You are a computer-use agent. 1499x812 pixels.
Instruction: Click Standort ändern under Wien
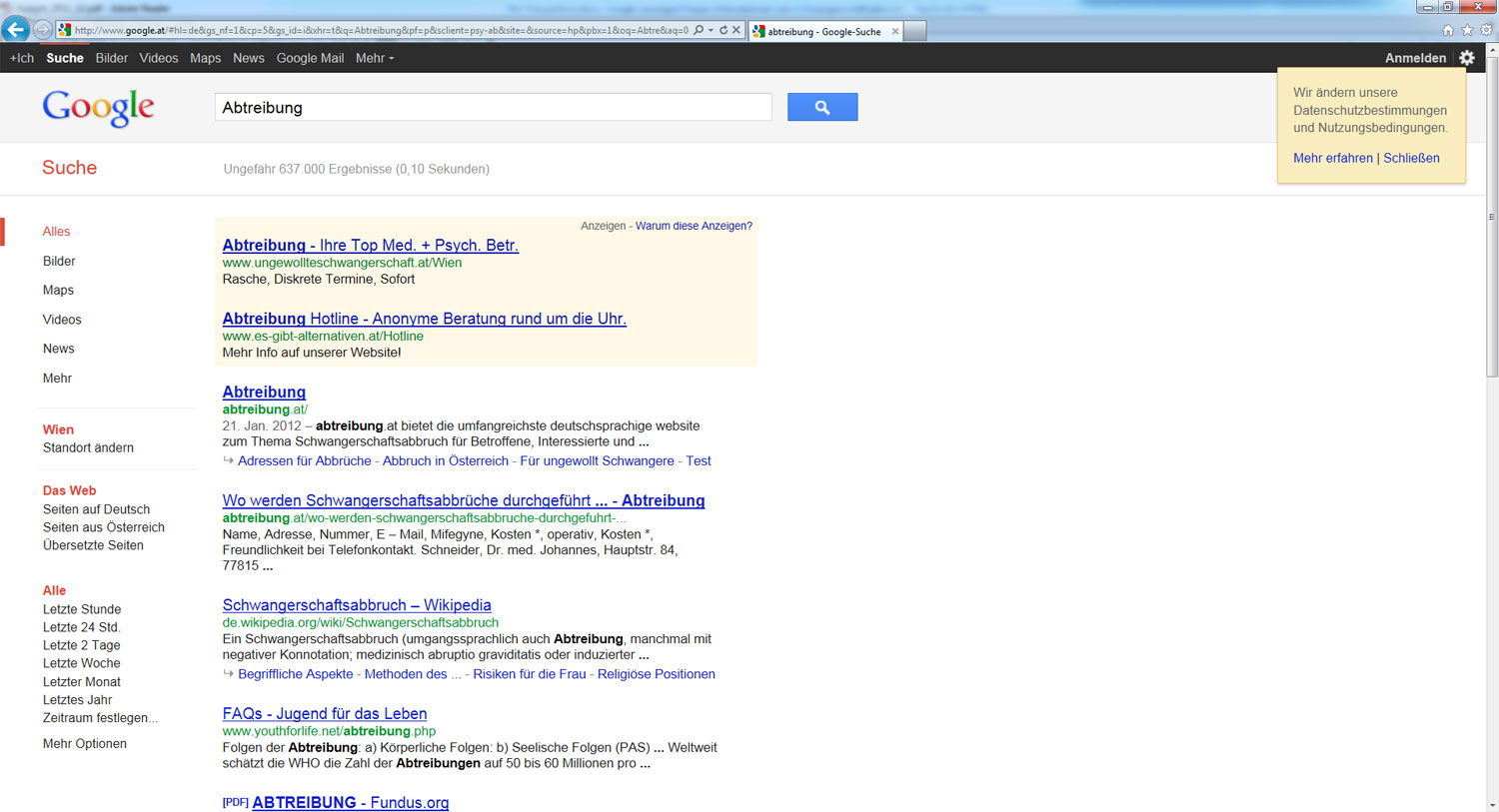88,447
